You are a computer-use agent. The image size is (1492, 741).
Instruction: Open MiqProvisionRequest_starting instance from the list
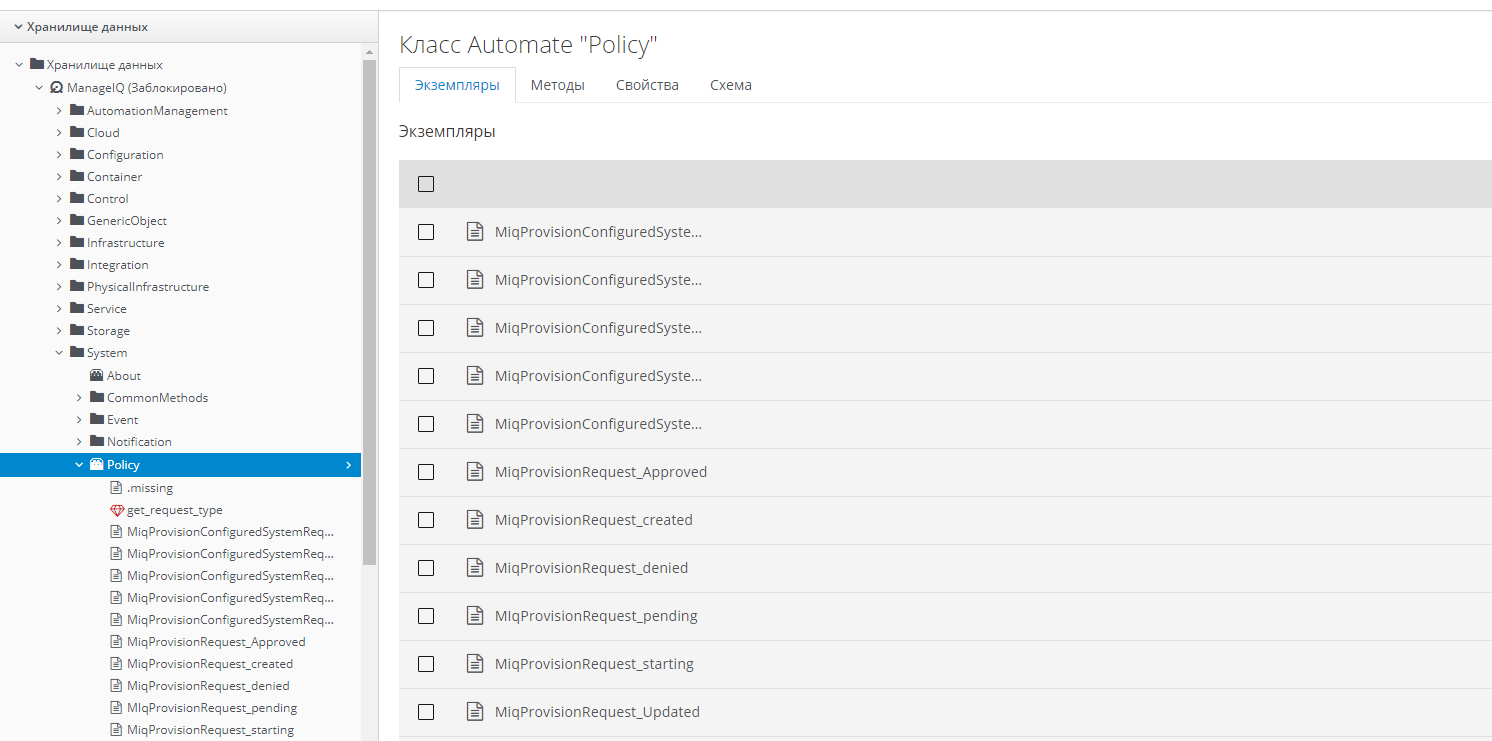click(x=594, y=664)
